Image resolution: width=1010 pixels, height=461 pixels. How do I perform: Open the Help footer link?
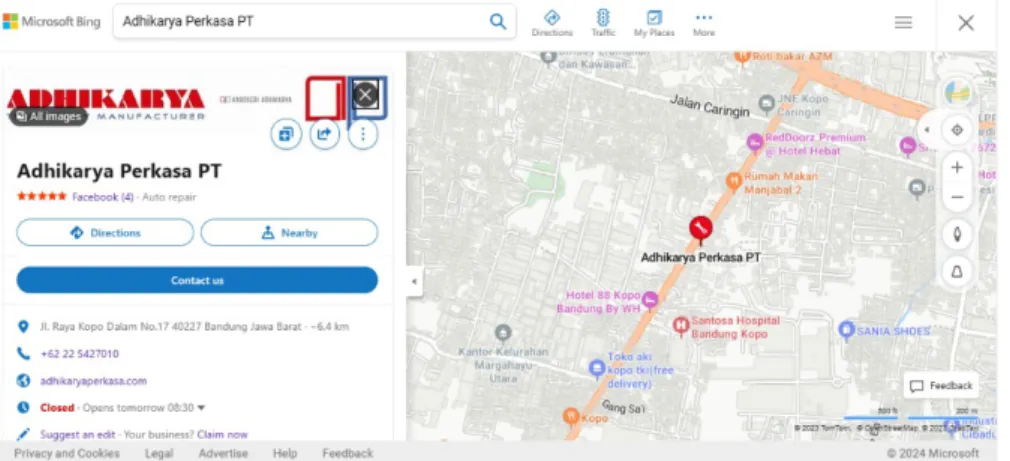[285, 453]
